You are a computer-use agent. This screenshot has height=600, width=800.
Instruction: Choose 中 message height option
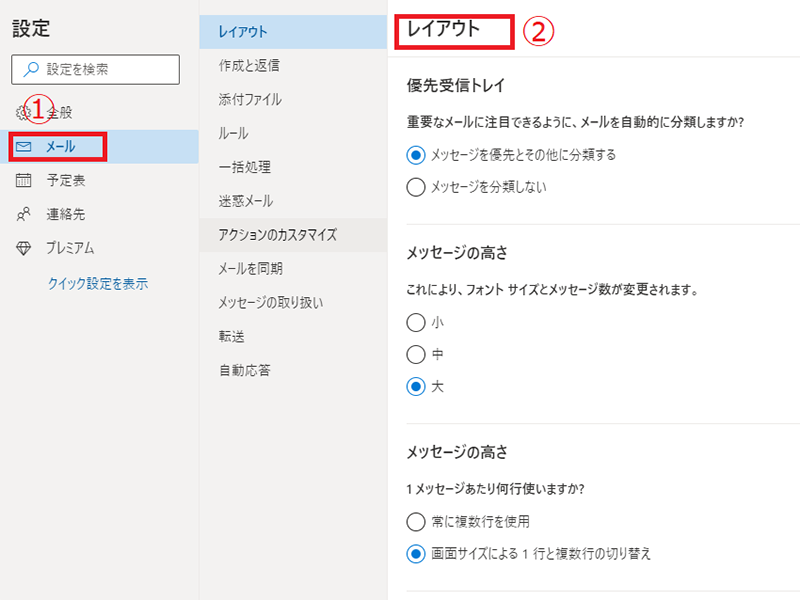(x=416, y=354)
